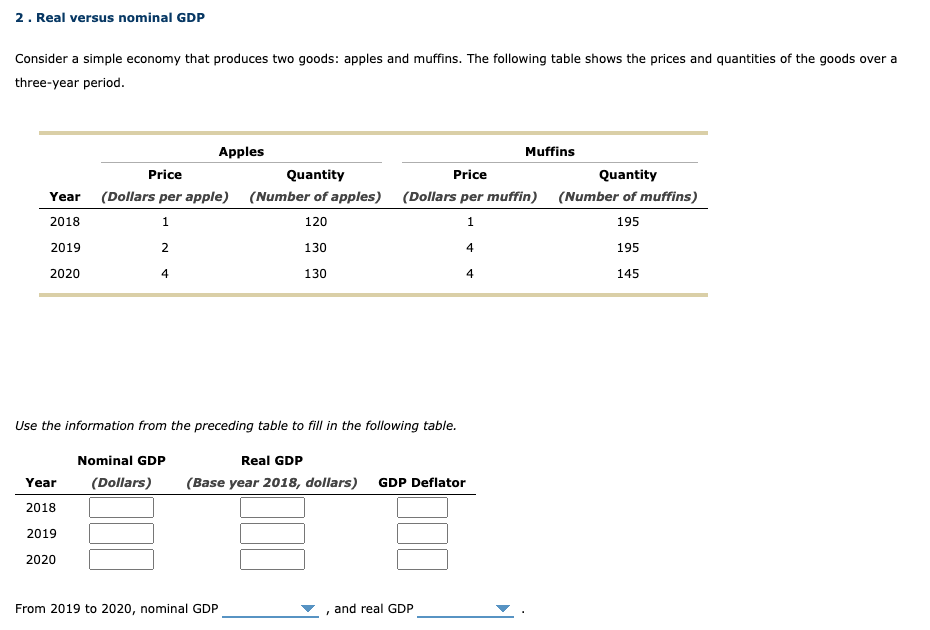Click the GDP Deflator box for 2018
Image resolution: width=930 pixels, height=630 pixels.
(422, 507)
